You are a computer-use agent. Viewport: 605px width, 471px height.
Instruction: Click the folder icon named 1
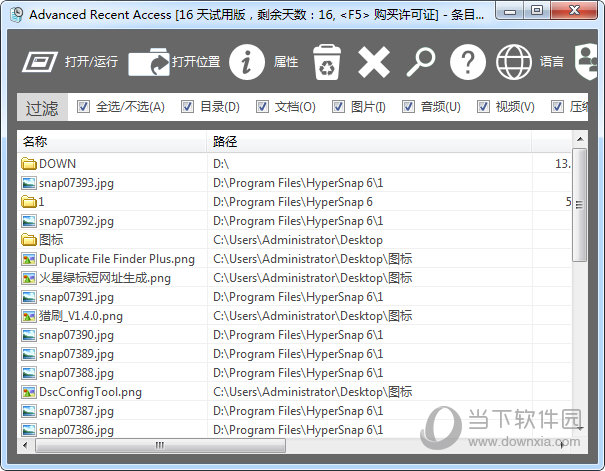pyautogui.click(x=29, y=202)
